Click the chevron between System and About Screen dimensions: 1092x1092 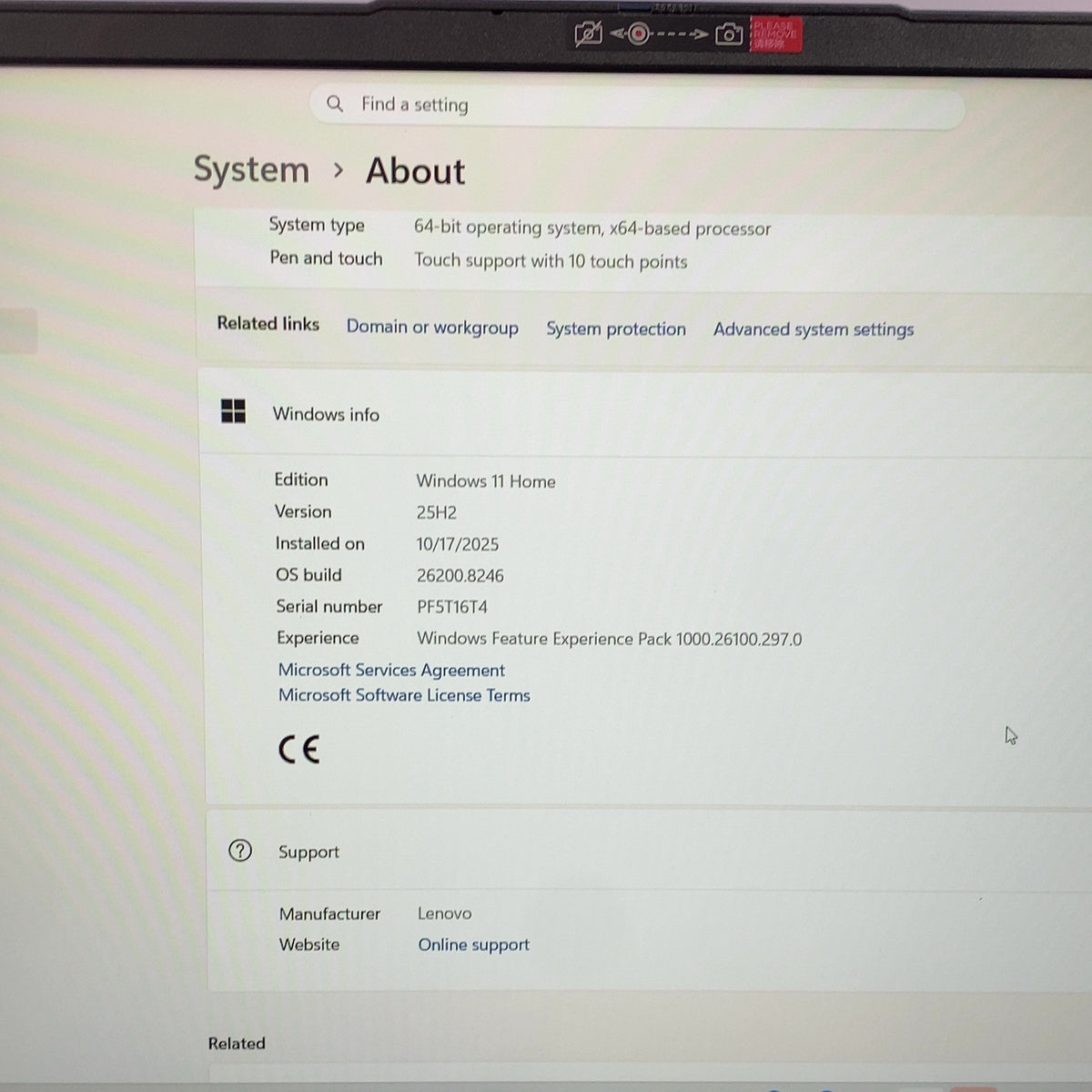coord(339,170)
